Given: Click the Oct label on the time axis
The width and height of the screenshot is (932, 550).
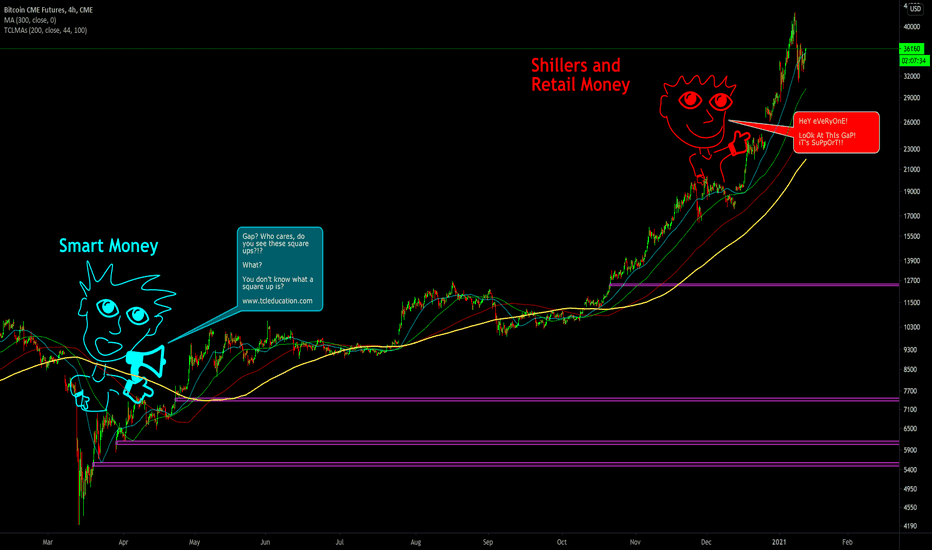Looking at the screenshot, I should pyautogui.click(x=562, y=542).
